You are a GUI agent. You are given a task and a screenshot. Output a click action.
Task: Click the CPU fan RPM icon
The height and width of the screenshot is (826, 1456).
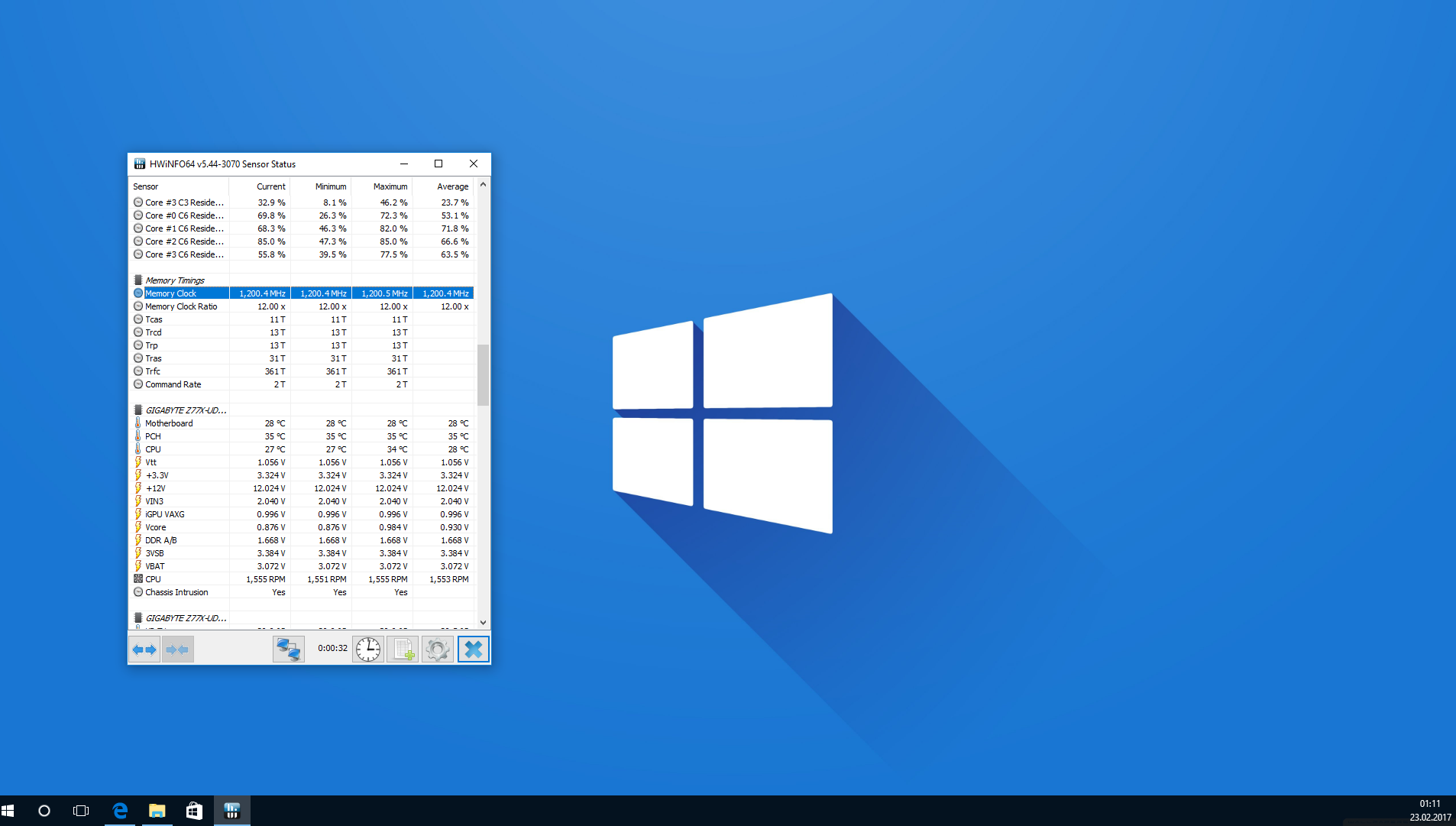(x=138, y=579)
